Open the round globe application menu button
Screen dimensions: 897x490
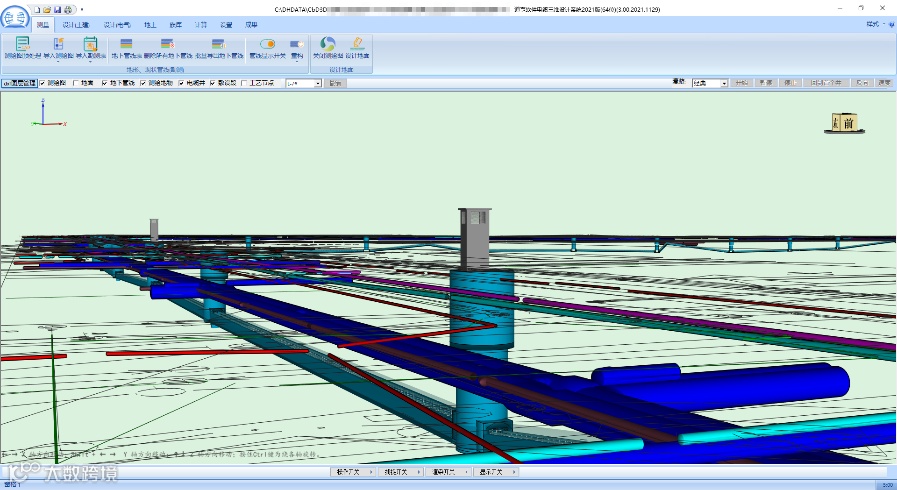pyautogui.click(x=15, y=18)
